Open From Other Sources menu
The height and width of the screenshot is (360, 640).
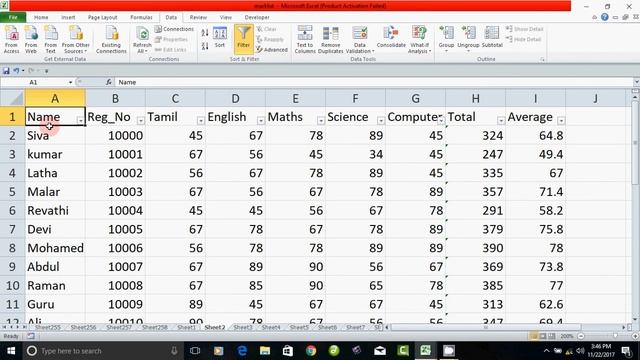[x=76, y=39]
